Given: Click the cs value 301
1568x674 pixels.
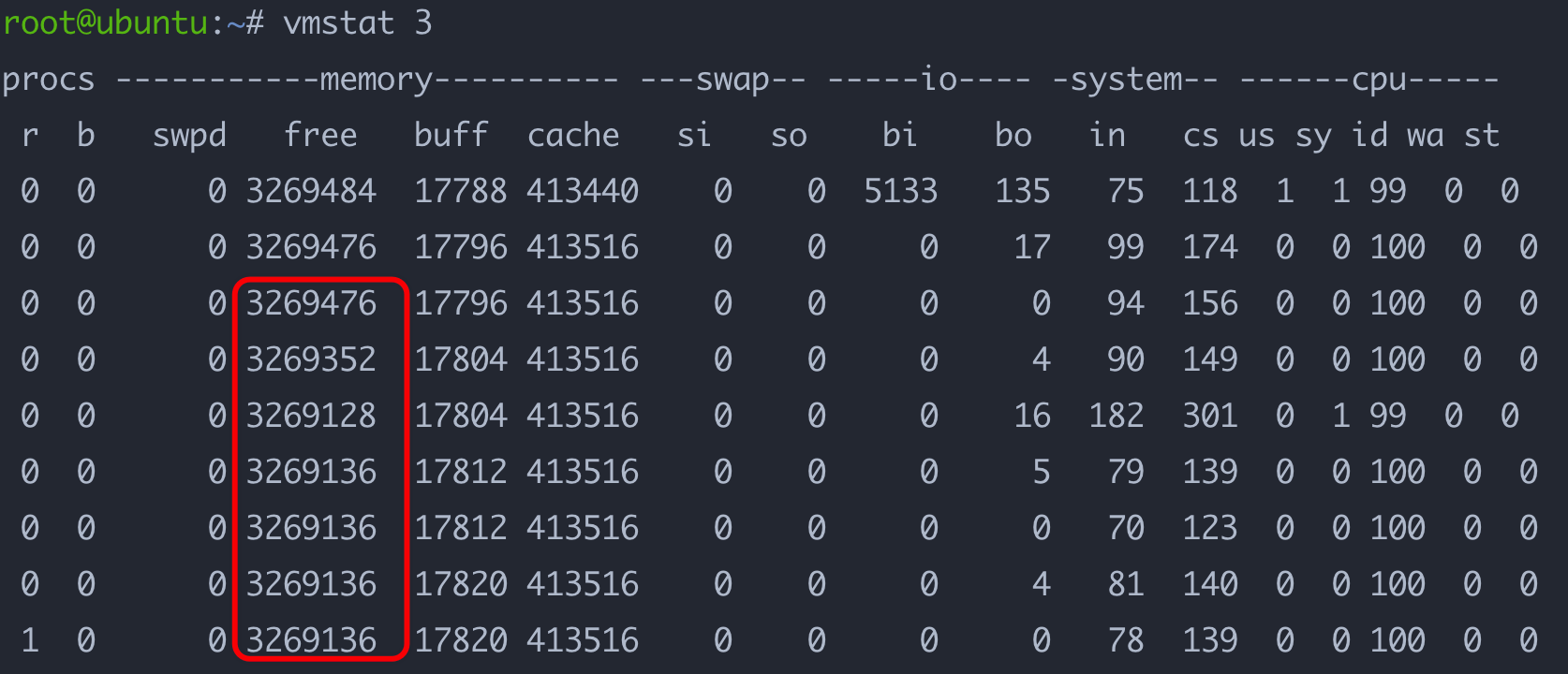Looking at the screenshot, I should [x=1209, y=417].
